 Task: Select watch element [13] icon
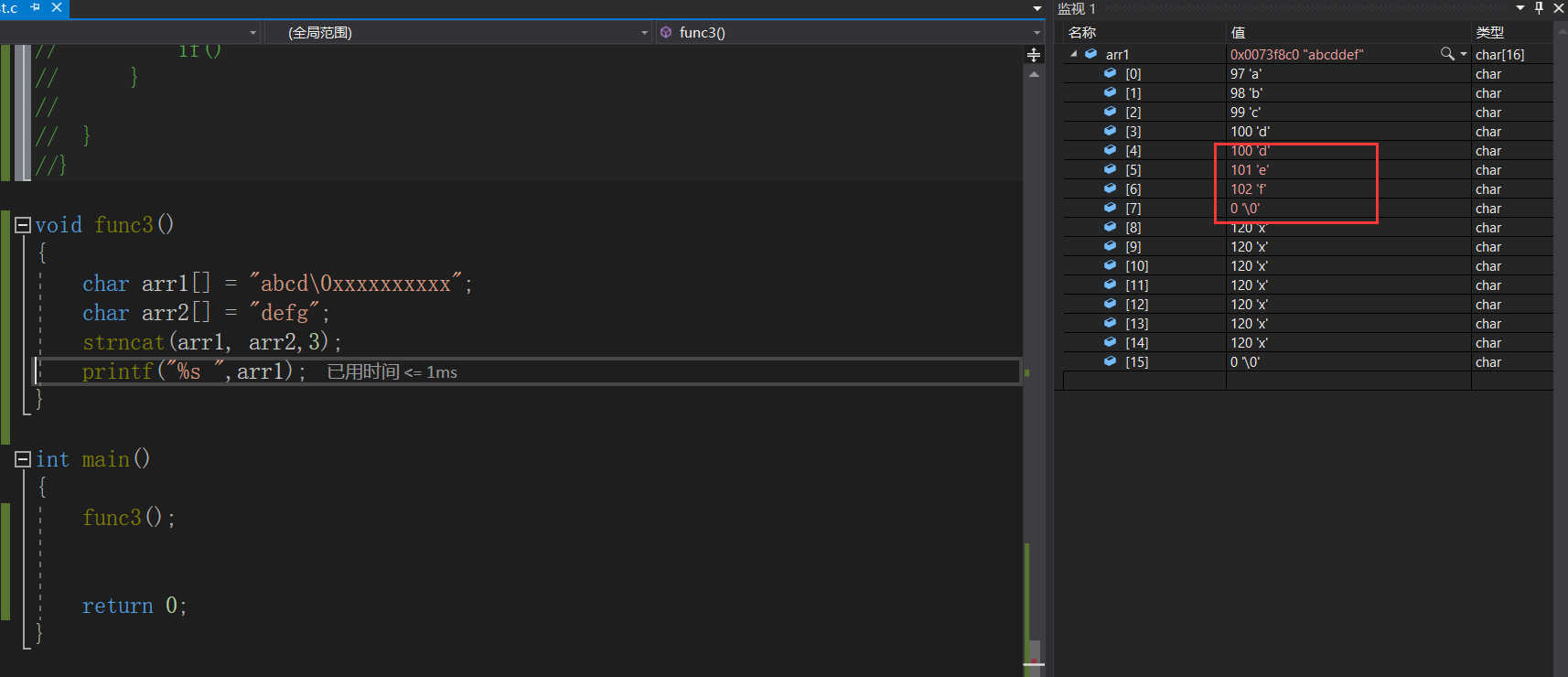(x=1110, y=323)
